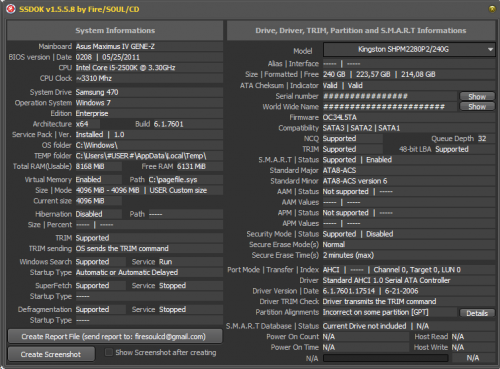Click the red SSDOK app icon in title bar
This screenshot has height=369, width=500.
(x=10, y=9)
